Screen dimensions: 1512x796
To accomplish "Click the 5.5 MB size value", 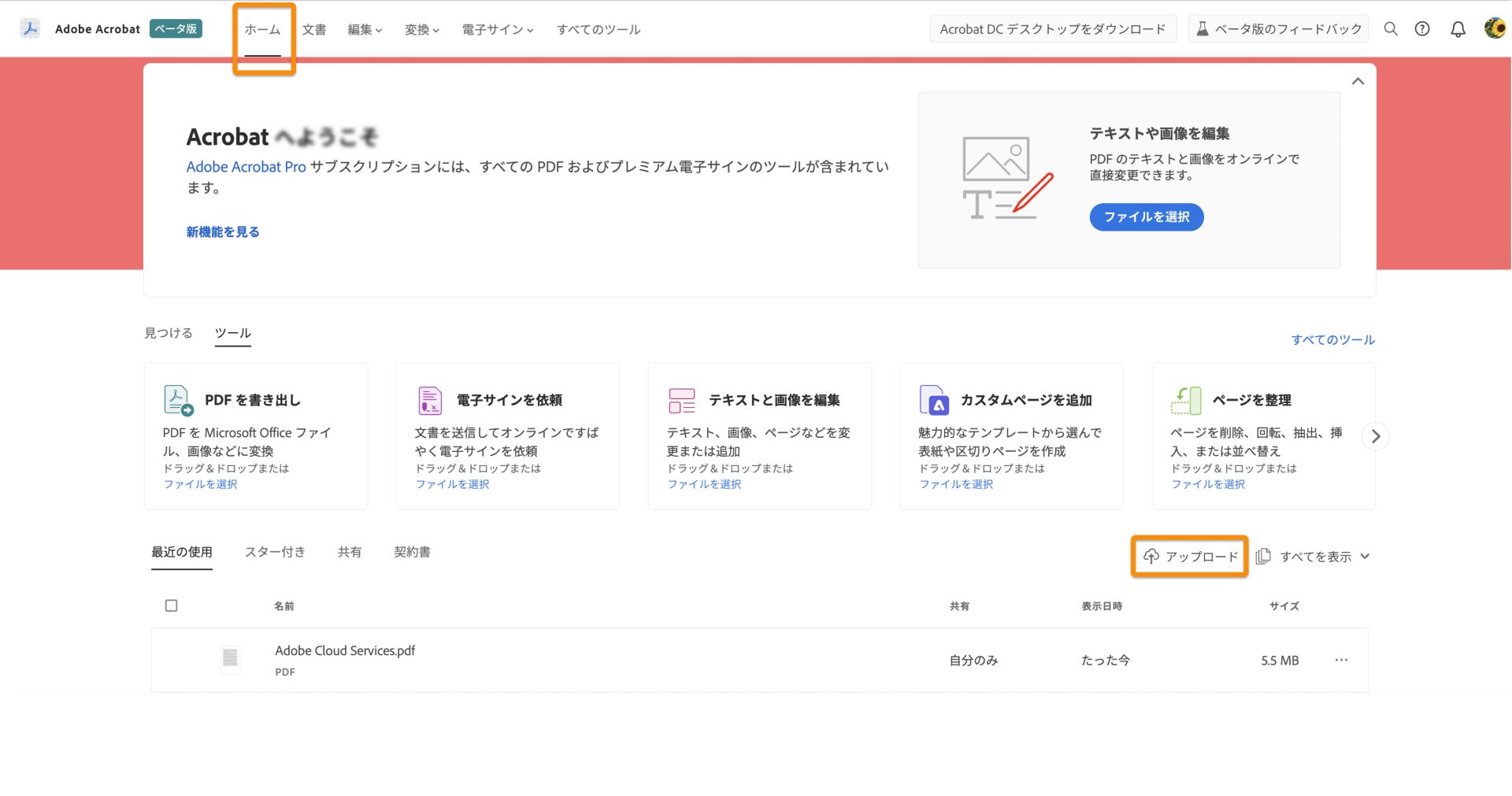I will pos(1280,661).
